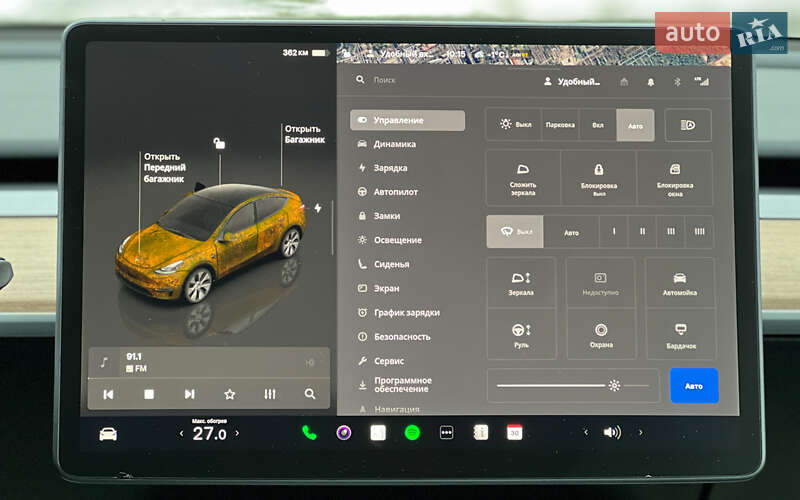Open the all apps three-dots launcher
The image size is (800, 500).
pos(446,433)
